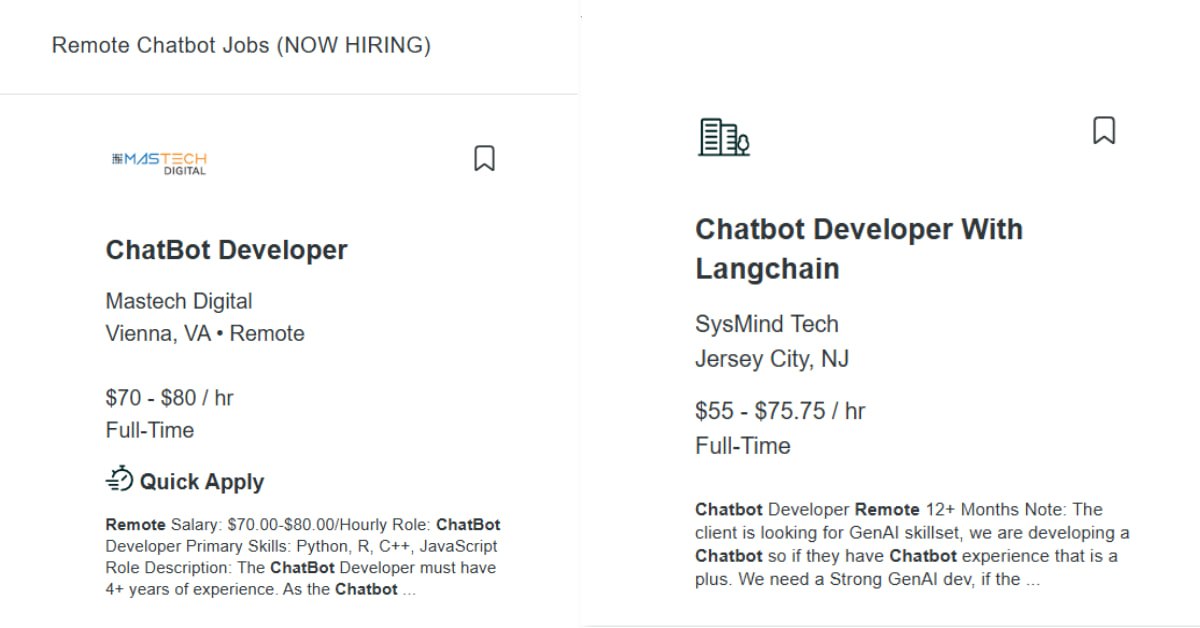The width and height of the screenshot is (1200, 628).
Task: Open the Quick Apply link text
Action: [x=202, y=482]
